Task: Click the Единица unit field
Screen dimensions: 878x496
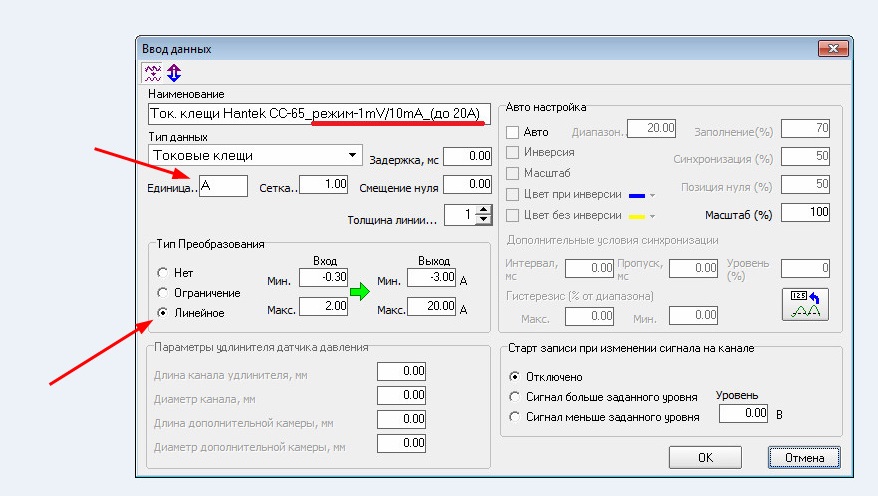Action: [223, 186]
